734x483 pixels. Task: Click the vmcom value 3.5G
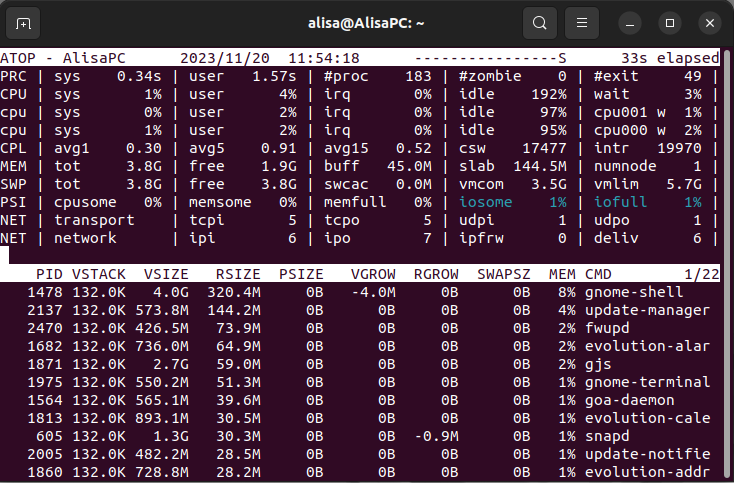pos(549,184)
